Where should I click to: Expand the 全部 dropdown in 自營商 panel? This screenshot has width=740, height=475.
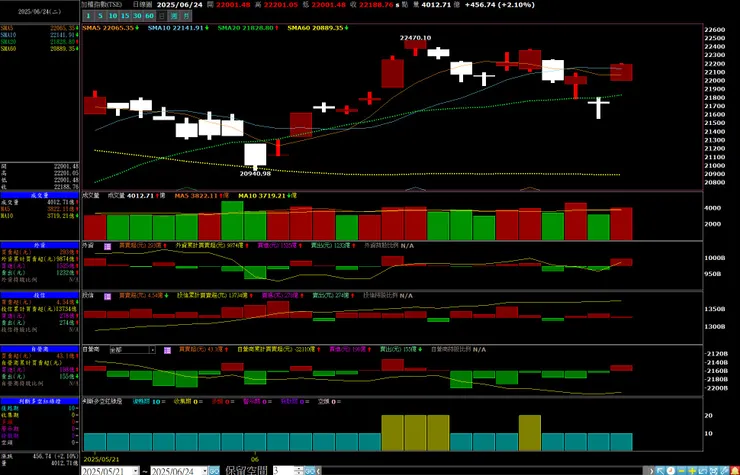[152, 350]
